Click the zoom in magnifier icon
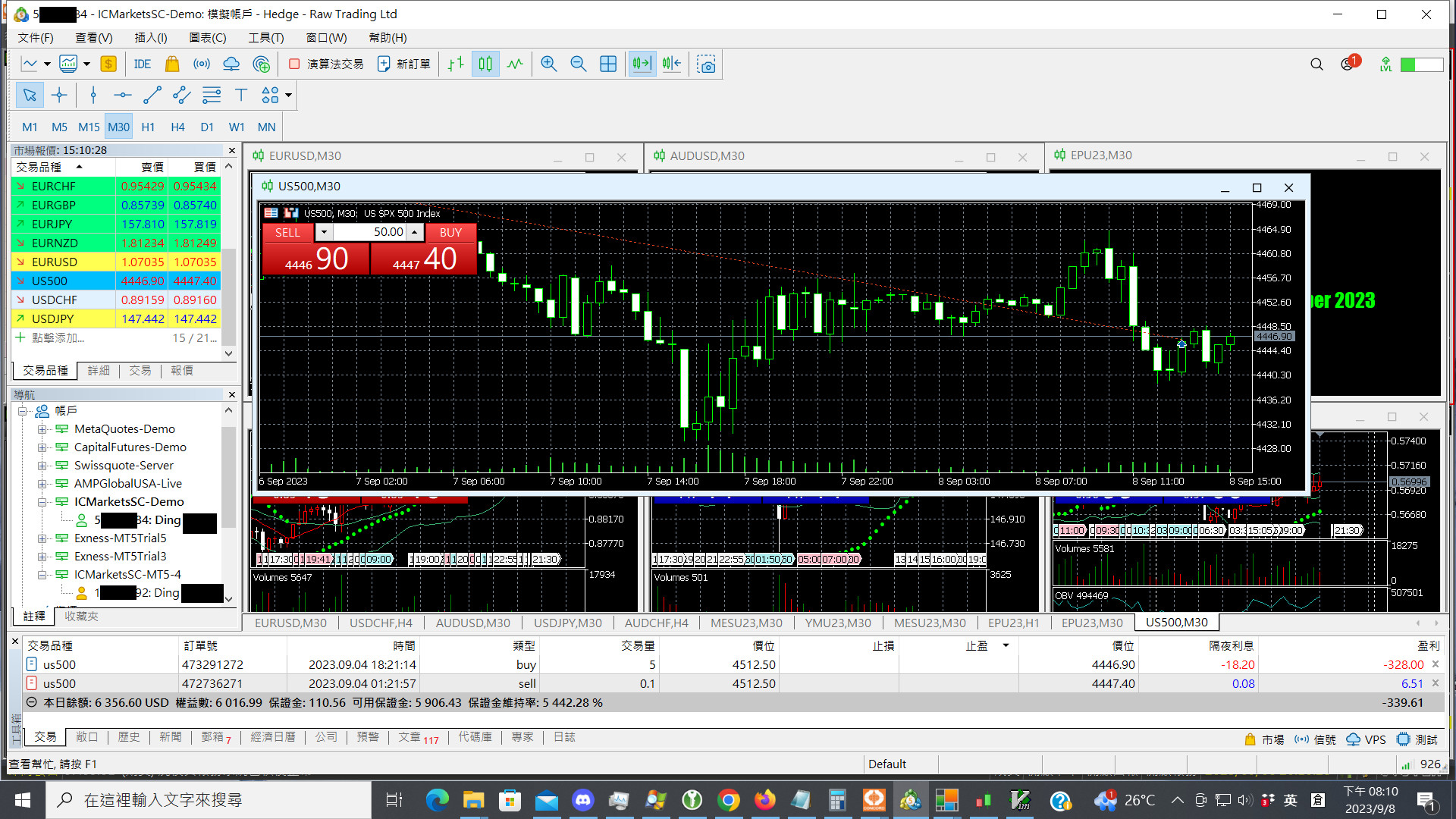 tap(549, 64)
